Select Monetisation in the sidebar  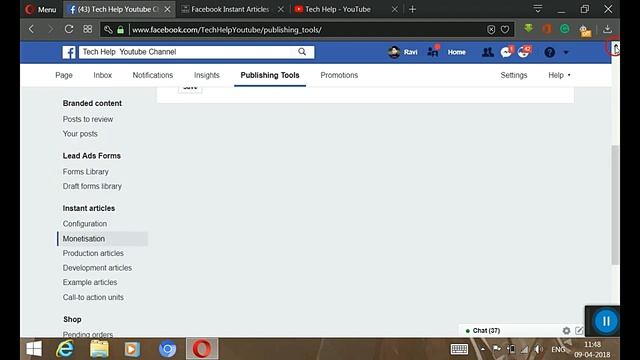[x=102, y=239]
